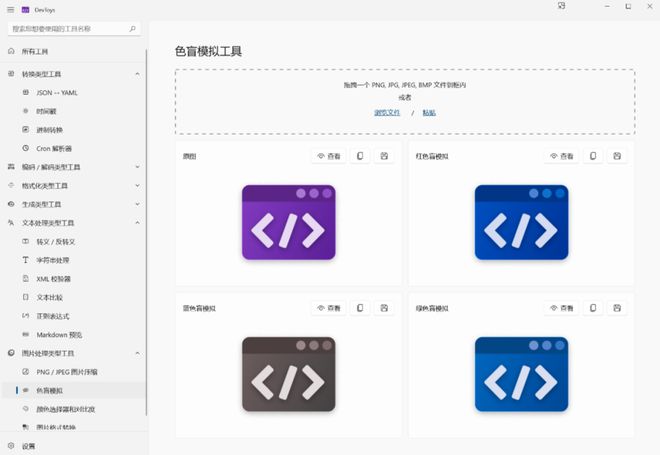Open the 转义 / 反转义 escape tool
660x455 pixels.
[73, 242]
